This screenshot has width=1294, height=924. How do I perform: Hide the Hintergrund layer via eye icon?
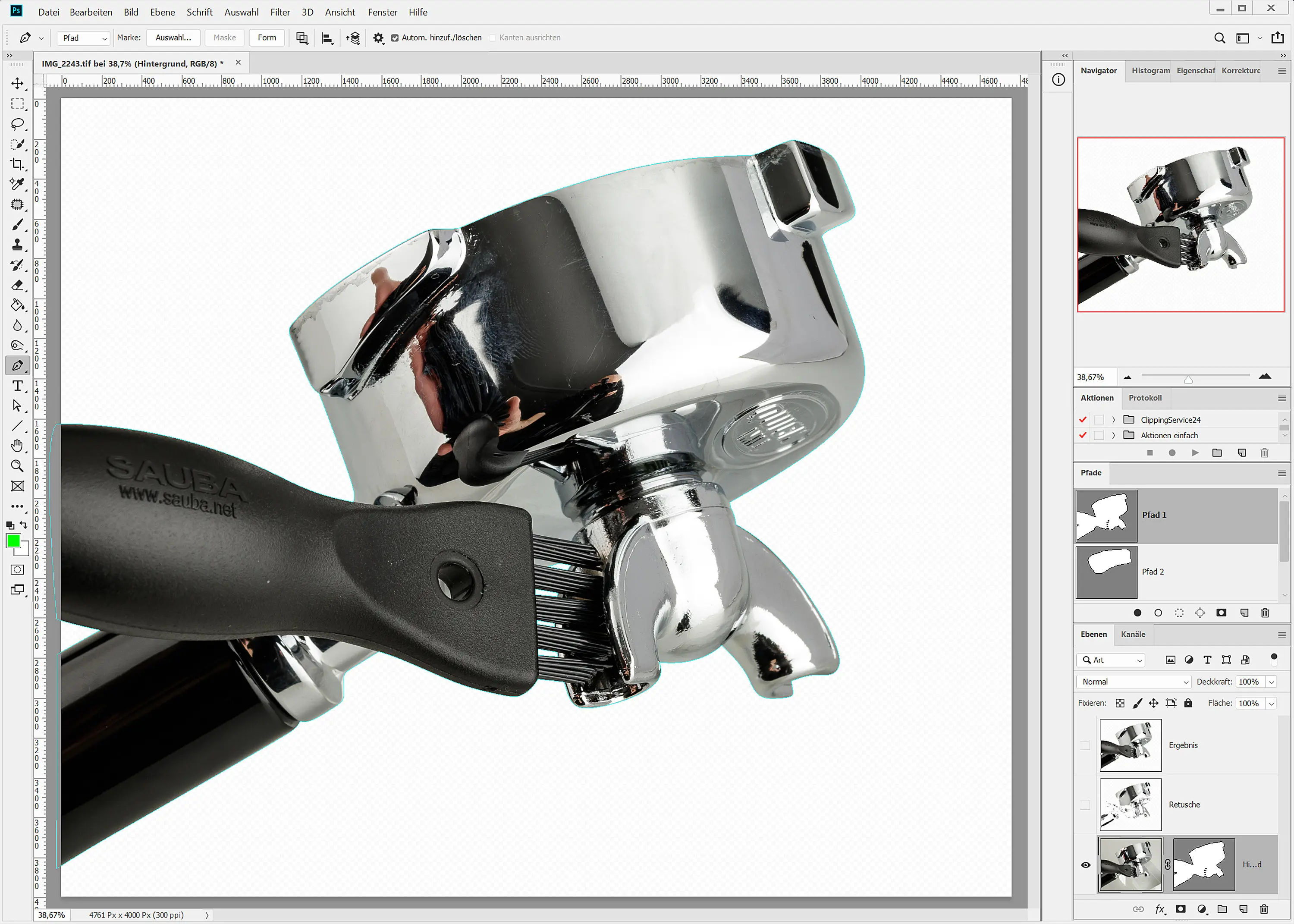[1085, 865]
